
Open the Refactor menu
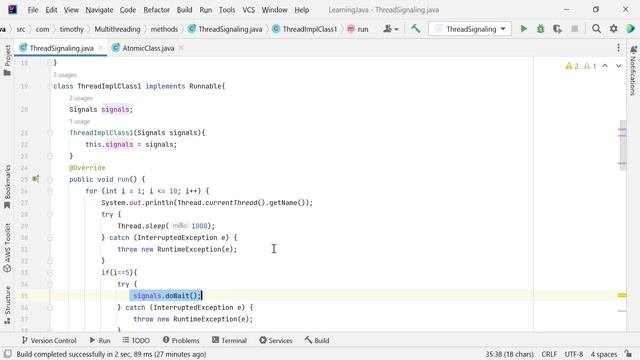point(156,10)
